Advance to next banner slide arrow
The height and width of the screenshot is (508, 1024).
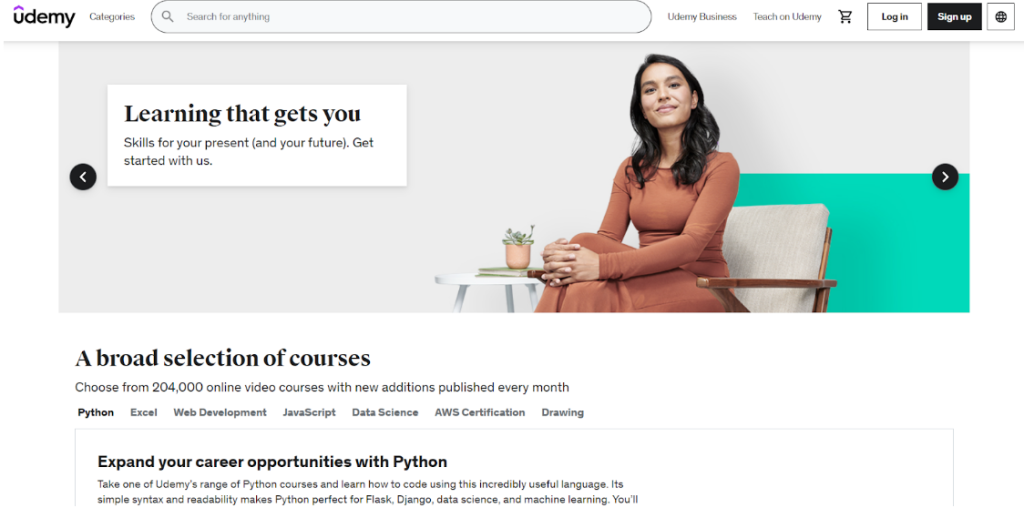[944, 177]
